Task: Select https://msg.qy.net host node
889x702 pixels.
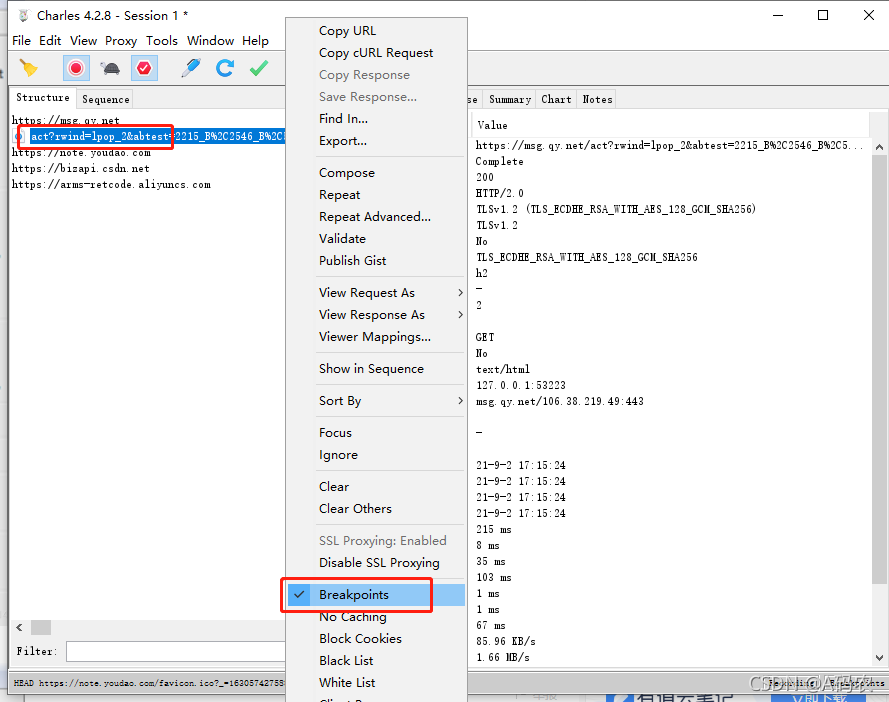Action: (x=66, y=120)
